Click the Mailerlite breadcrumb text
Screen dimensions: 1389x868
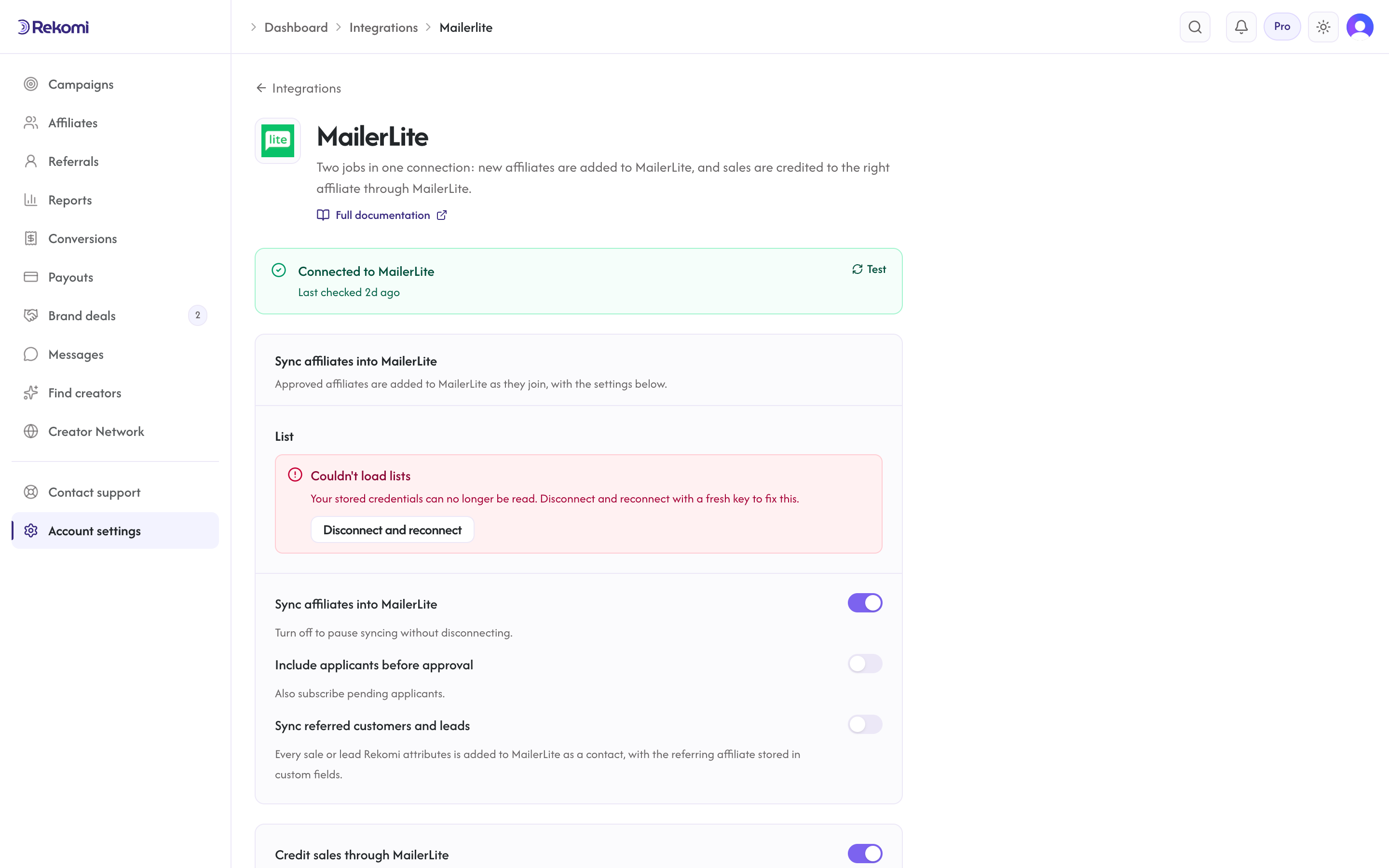tap(465, 27)
